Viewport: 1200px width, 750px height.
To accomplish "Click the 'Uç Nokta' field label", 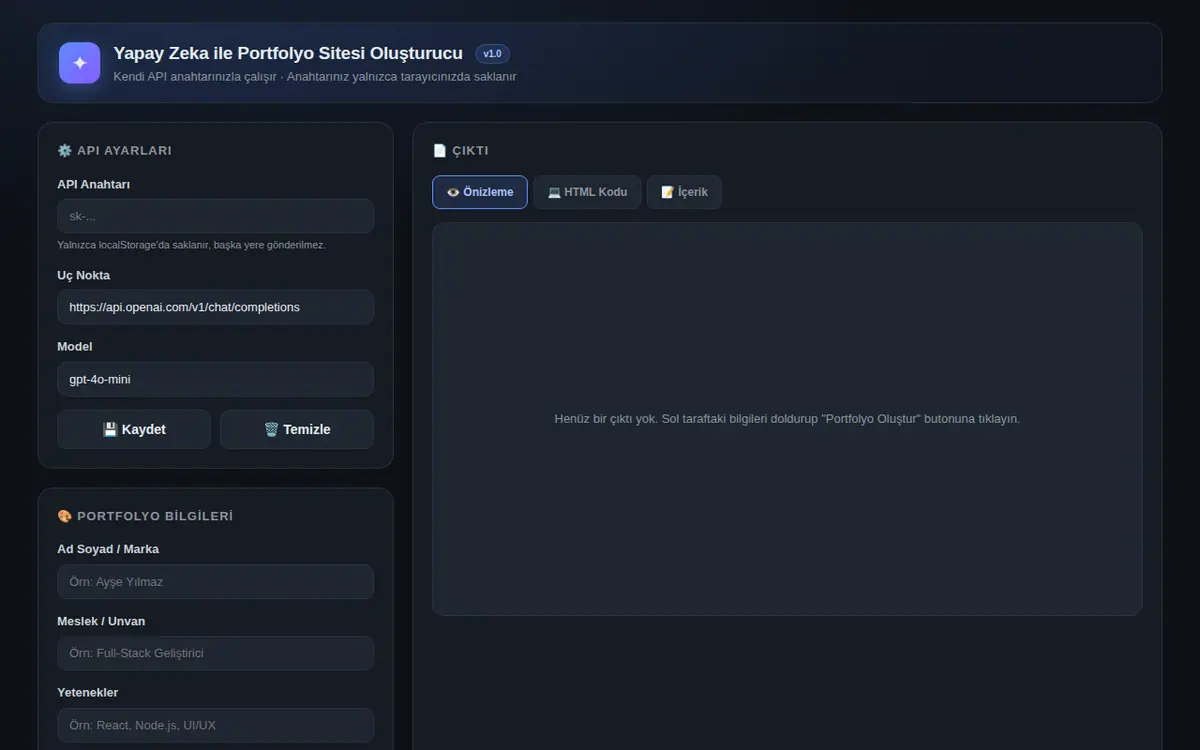I will pos(83,275).
